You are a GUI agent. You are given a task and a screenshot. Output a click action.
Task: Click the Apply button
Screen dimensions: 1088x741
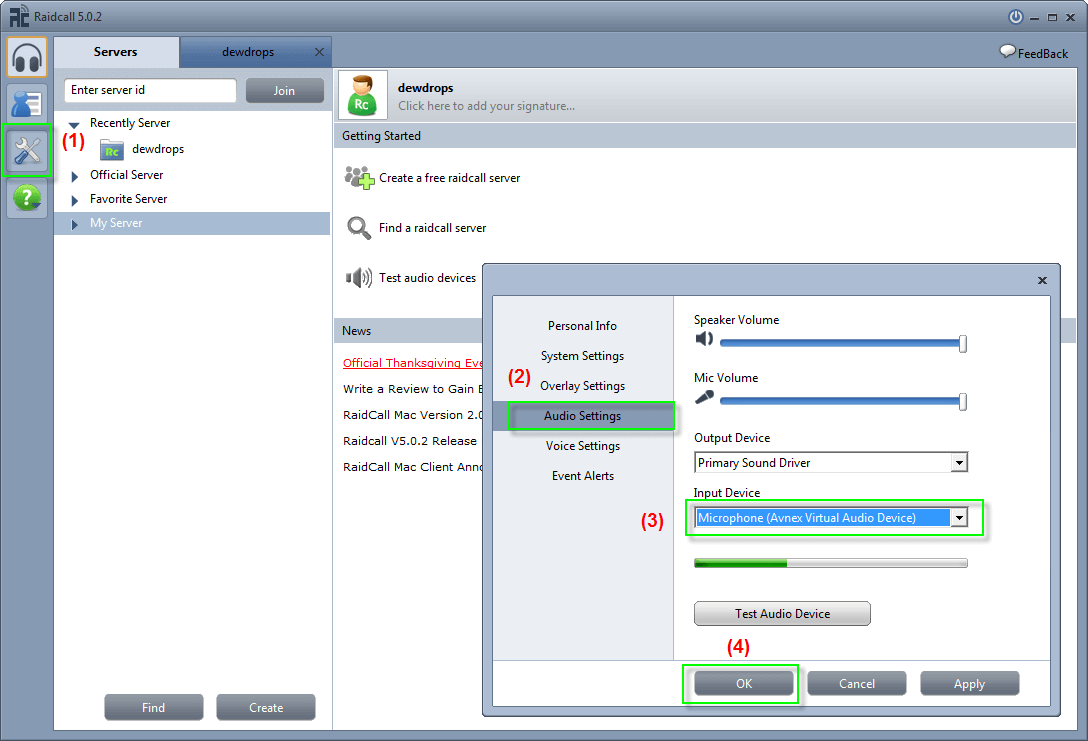click(x=969, y=684)
